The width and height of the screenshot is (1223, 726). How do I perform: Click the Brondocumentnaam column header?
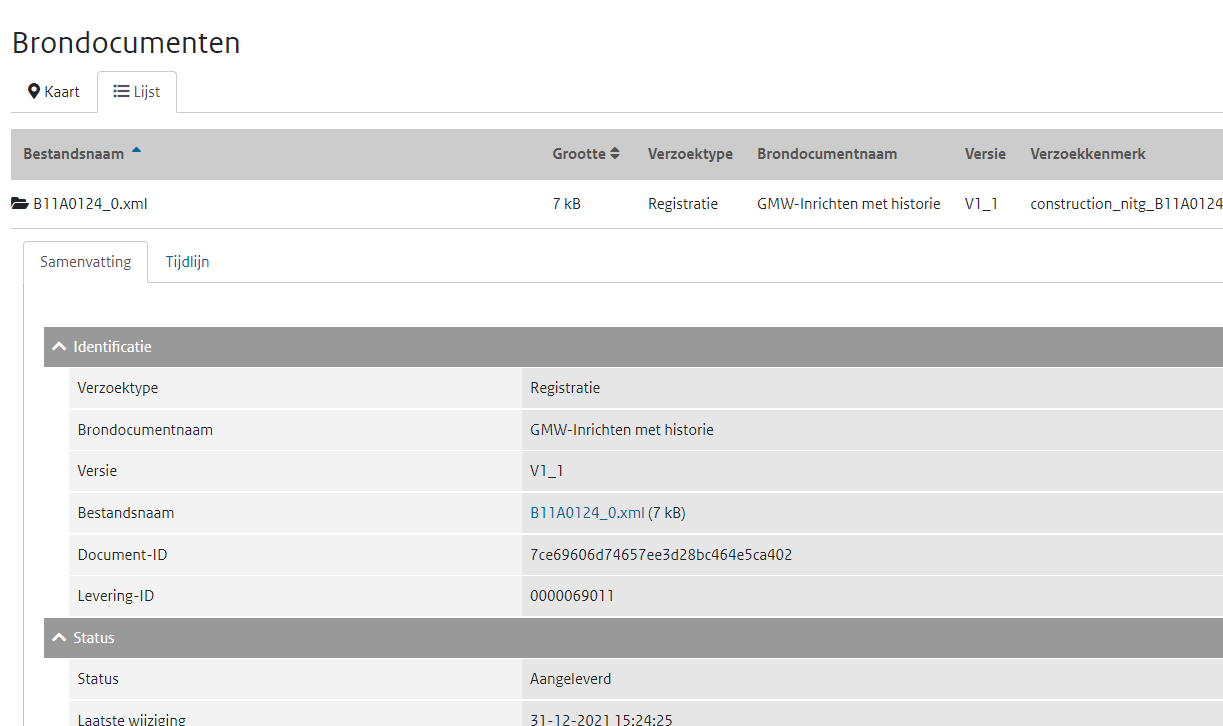click(827, 154)
